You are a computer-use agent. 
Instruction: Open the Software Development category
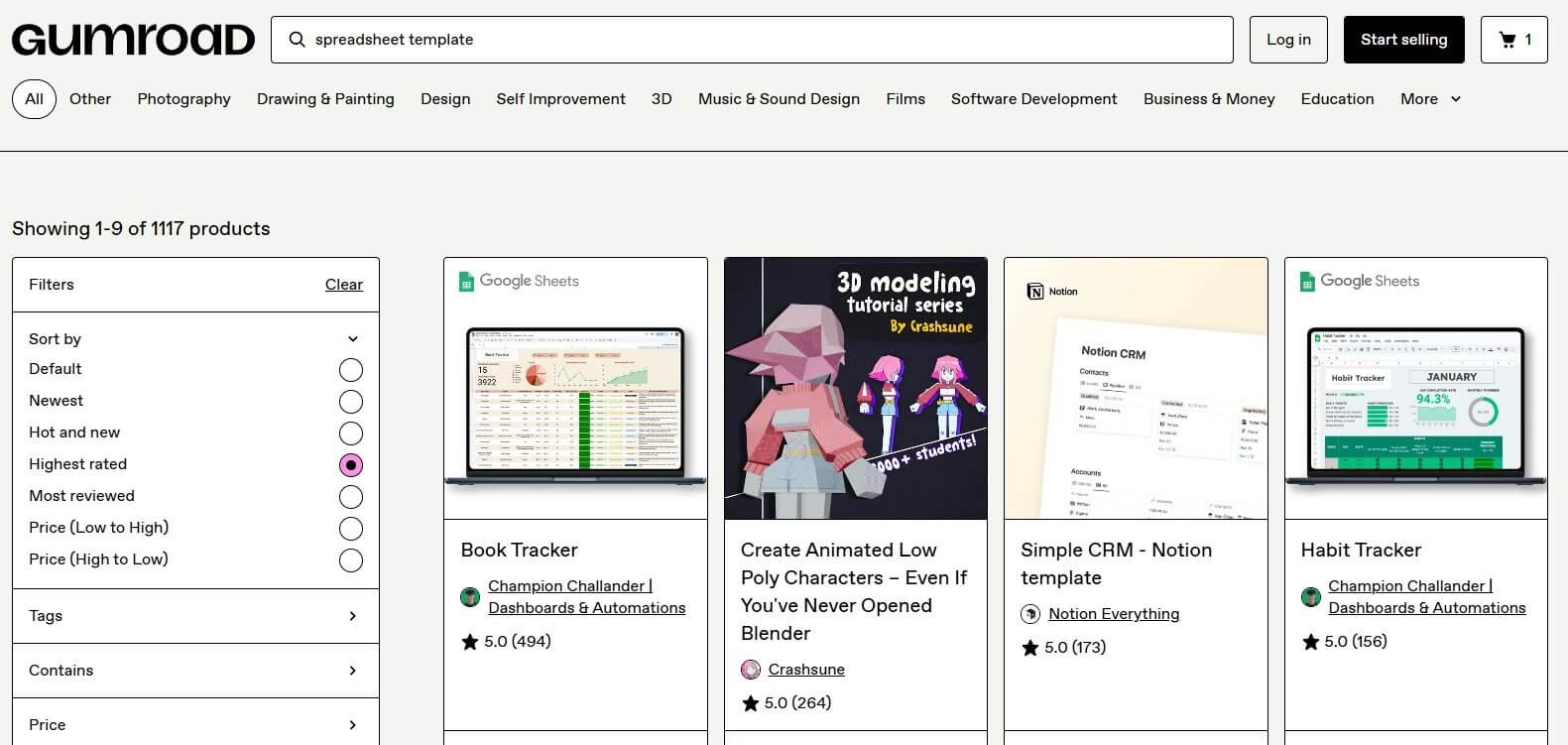point(1033,99)
